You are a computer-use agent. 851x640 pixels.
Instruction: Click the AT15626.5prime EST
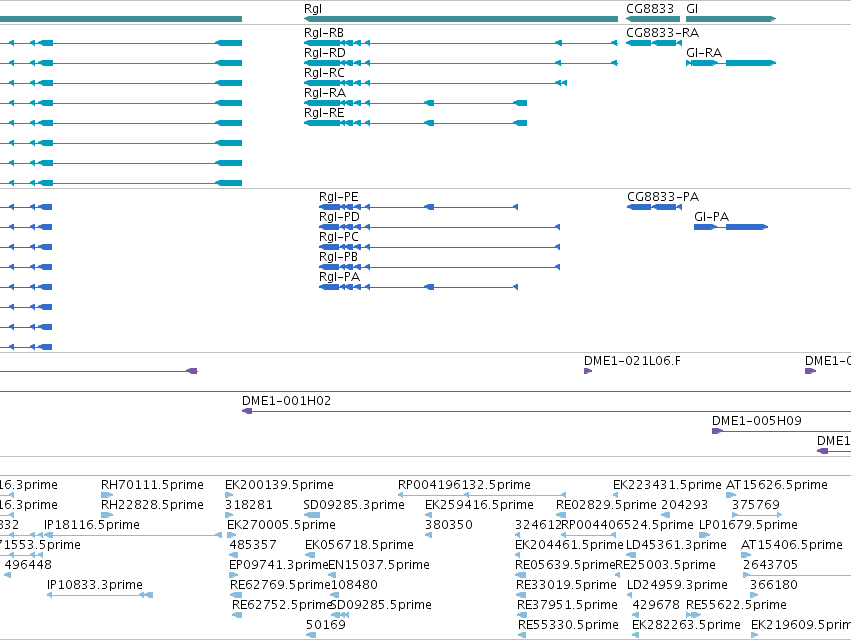click(x=731, y=495)
